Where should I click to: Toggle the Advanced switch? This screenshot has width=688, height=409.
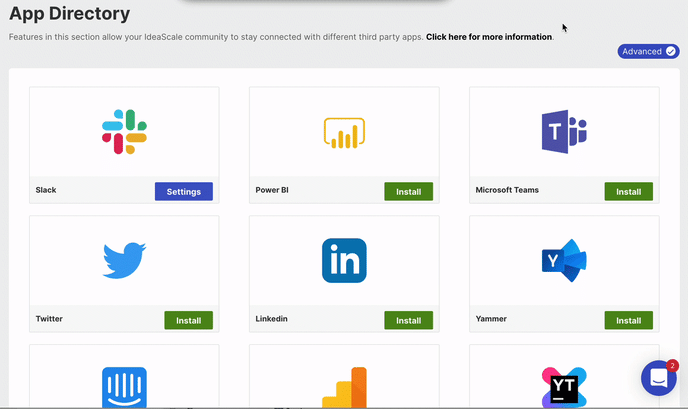point(649,51)
